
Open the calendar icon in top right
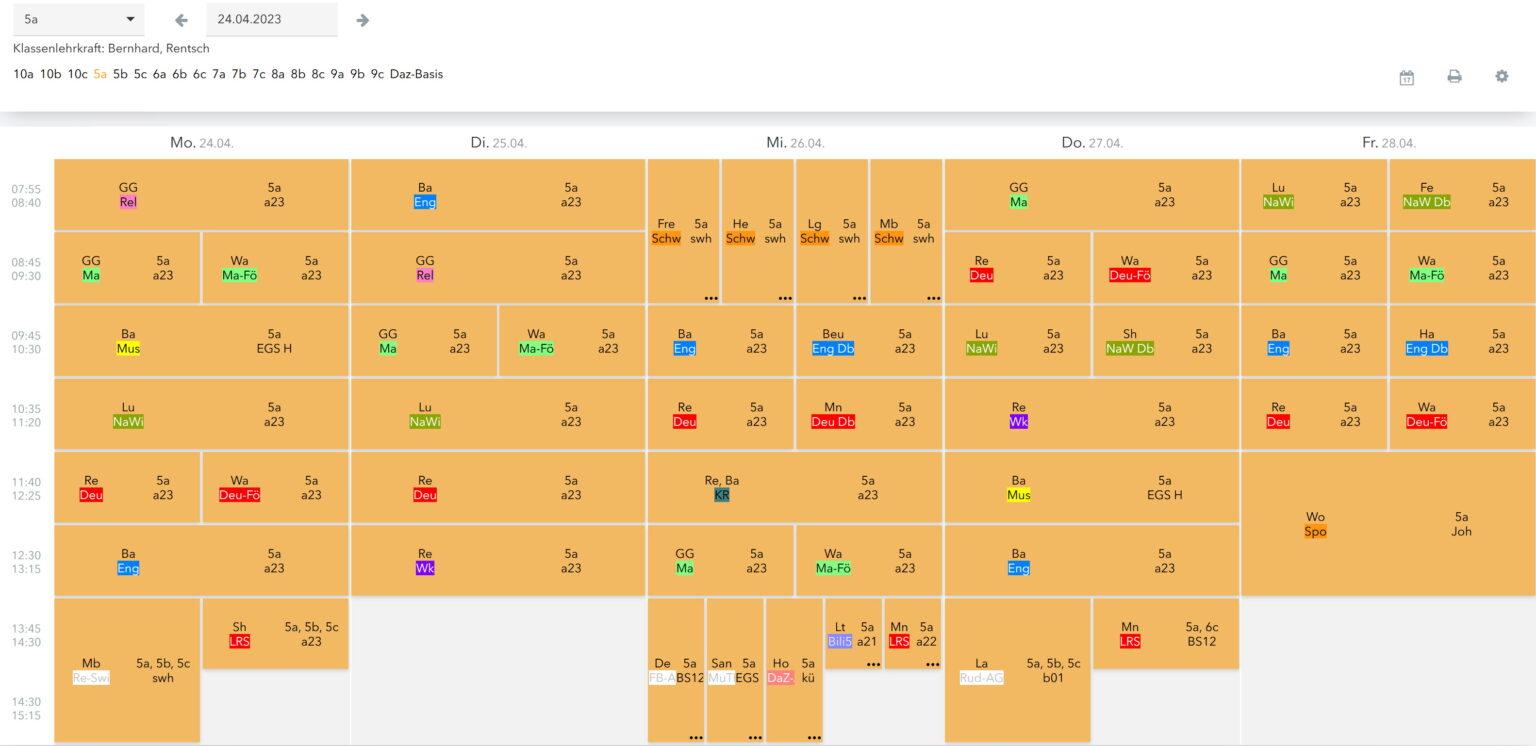[1407, 77]
